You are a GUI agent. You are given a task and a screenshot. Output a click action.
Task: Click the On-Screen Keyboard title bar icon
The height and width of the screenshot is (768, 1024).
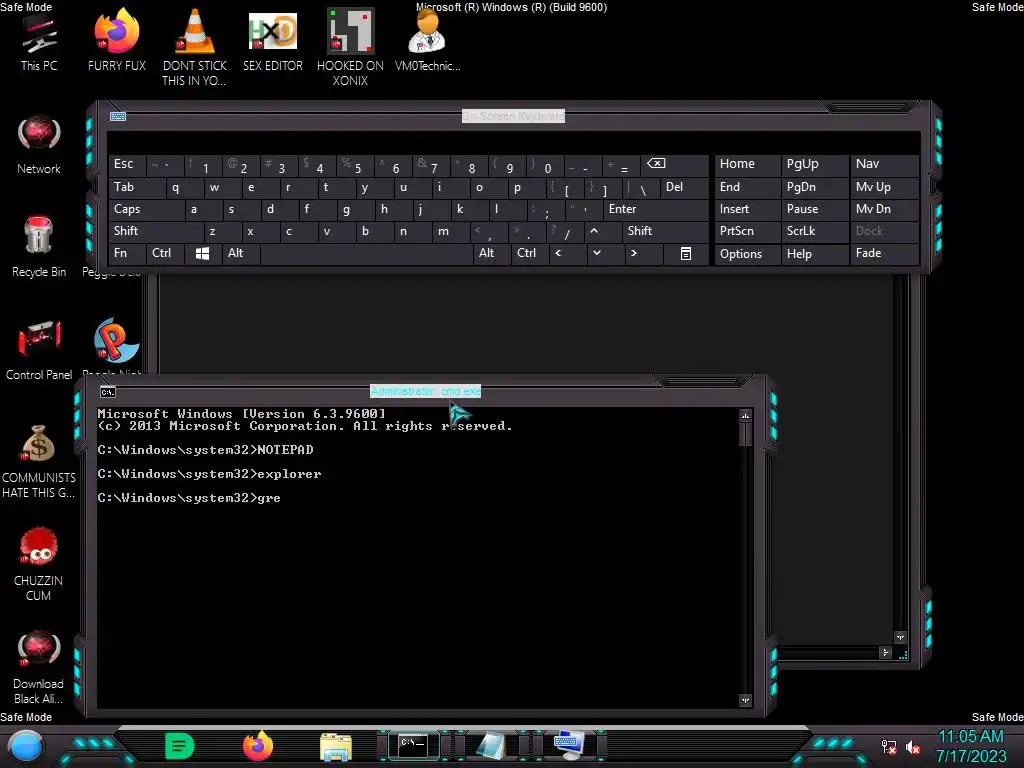118,116
